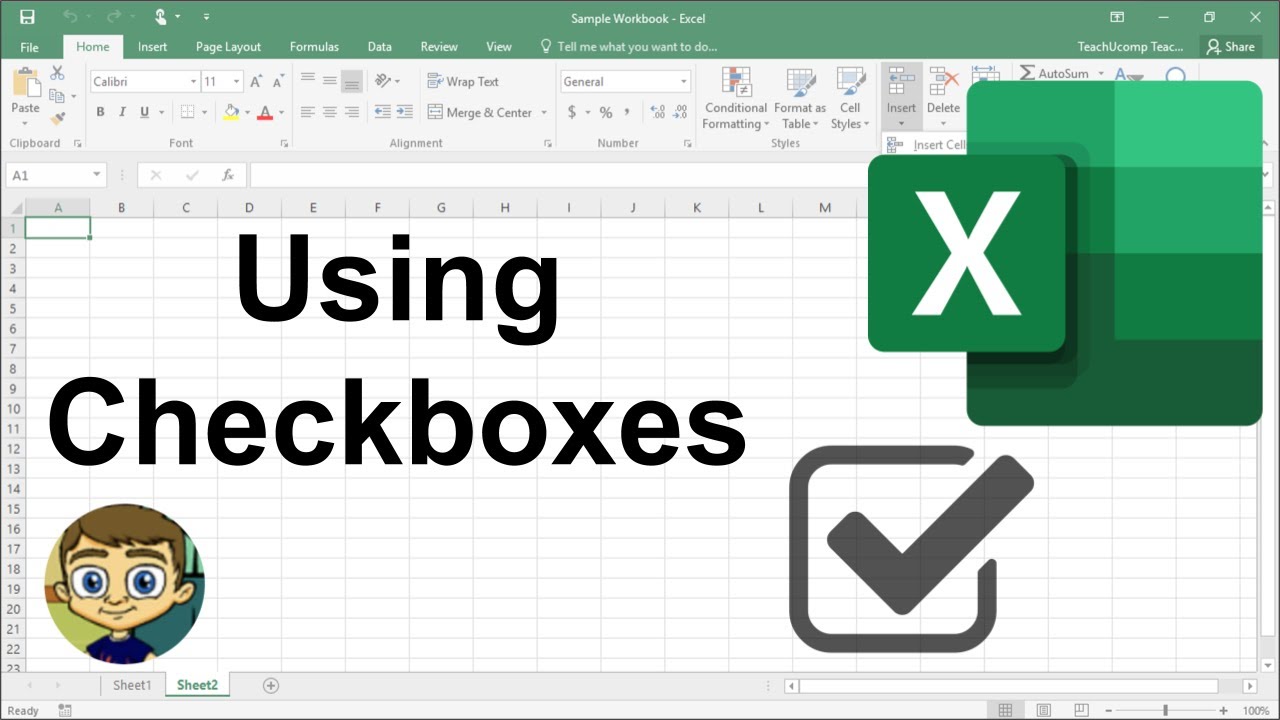Expand the Borders dropdown arrow
Viewport: 1280px width, 720px height.
click(204, 112)
